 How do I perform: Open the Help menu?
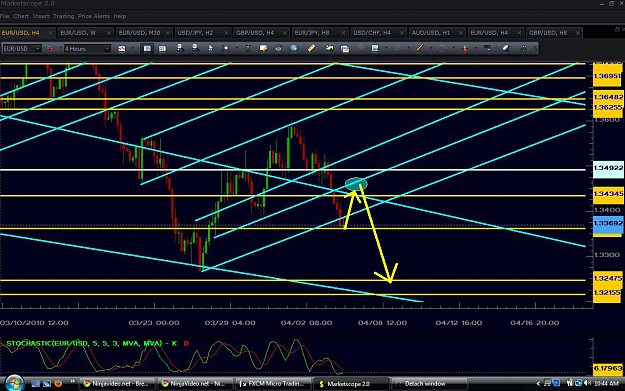point(120,16)
